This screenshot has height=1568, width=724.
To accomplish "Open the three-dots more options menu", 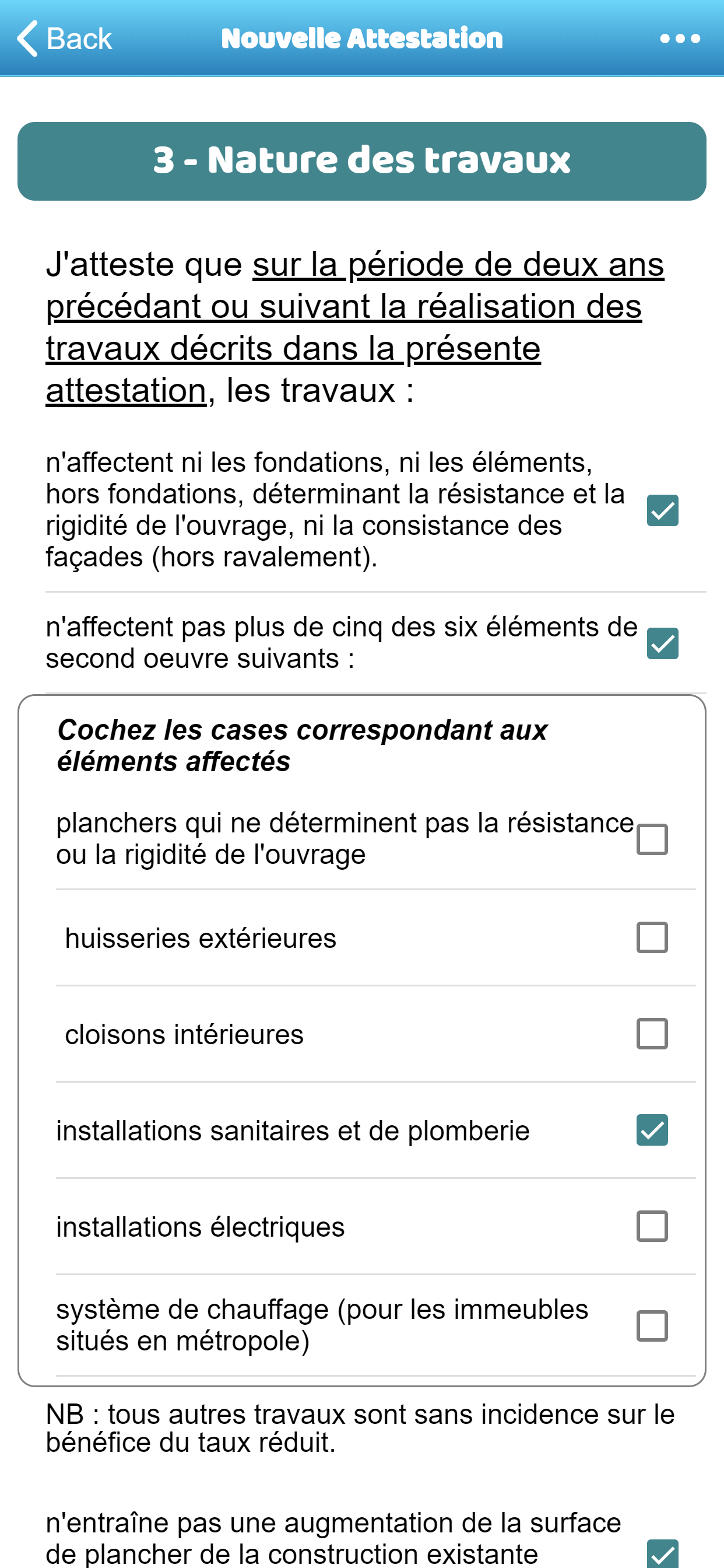I will coord(680,39).
